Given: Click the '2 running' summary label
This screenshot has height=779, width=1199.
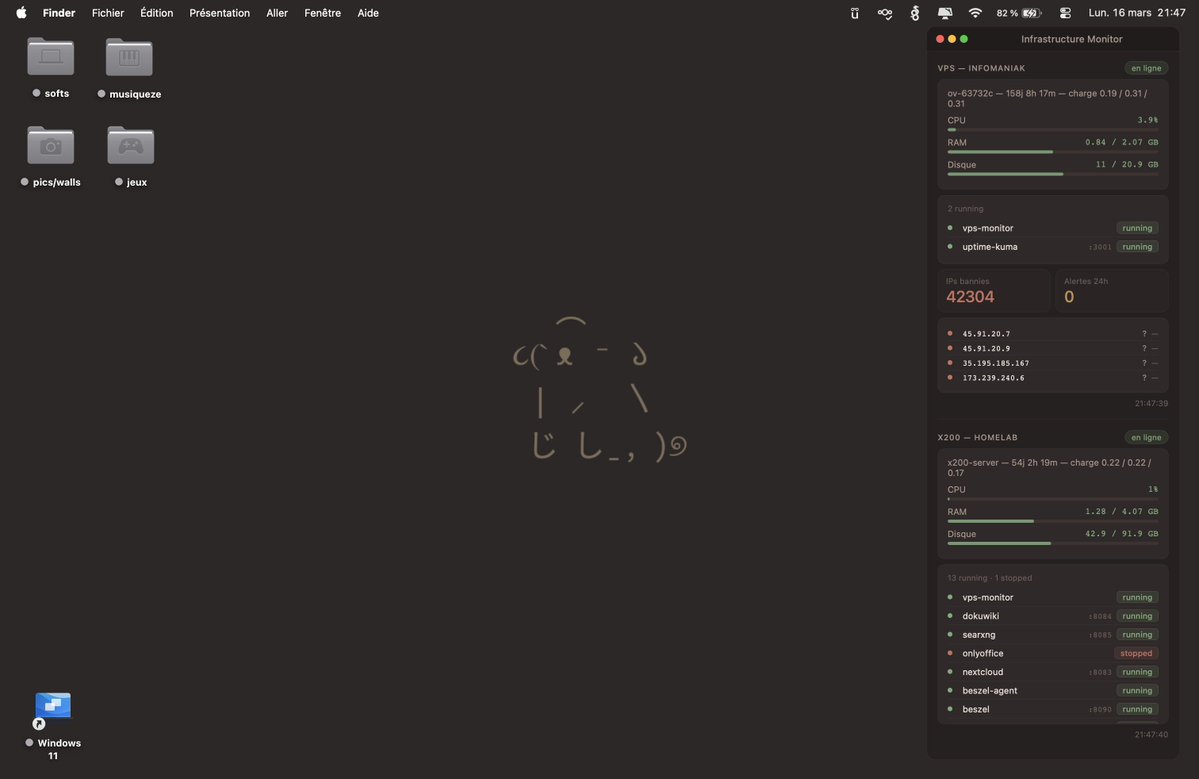Looking at the screenshot, I should [x=965, y=209].
